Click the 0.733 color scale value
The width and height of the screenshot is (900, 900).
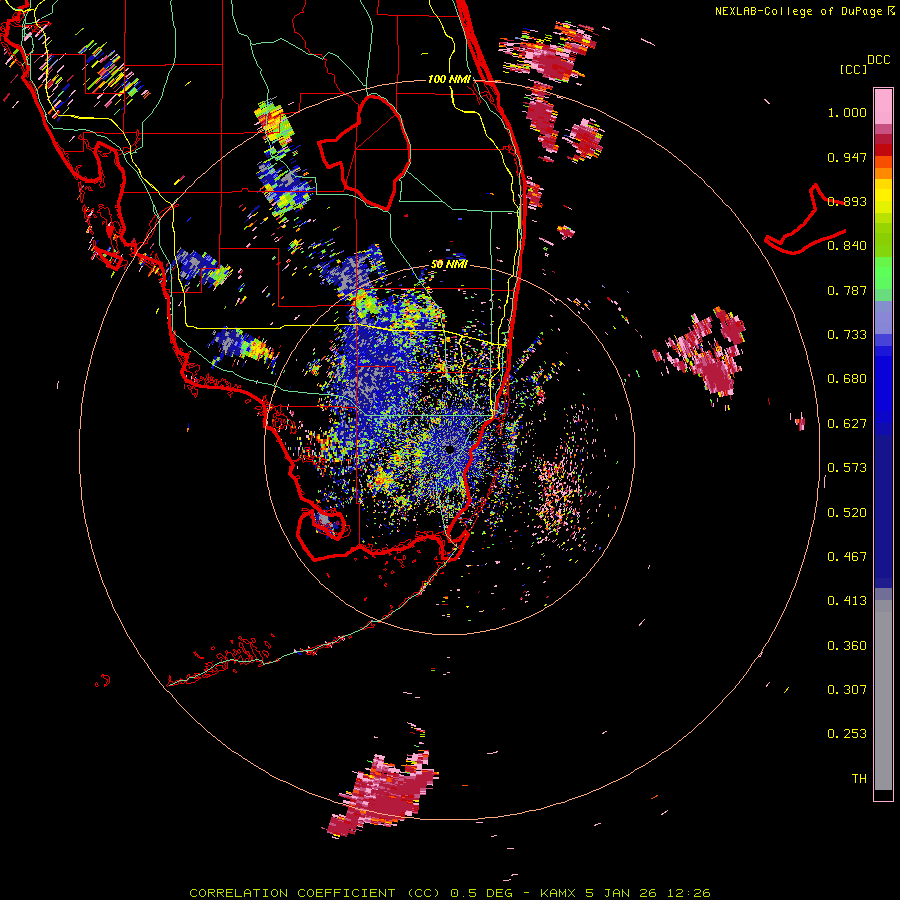pos(847,335)
